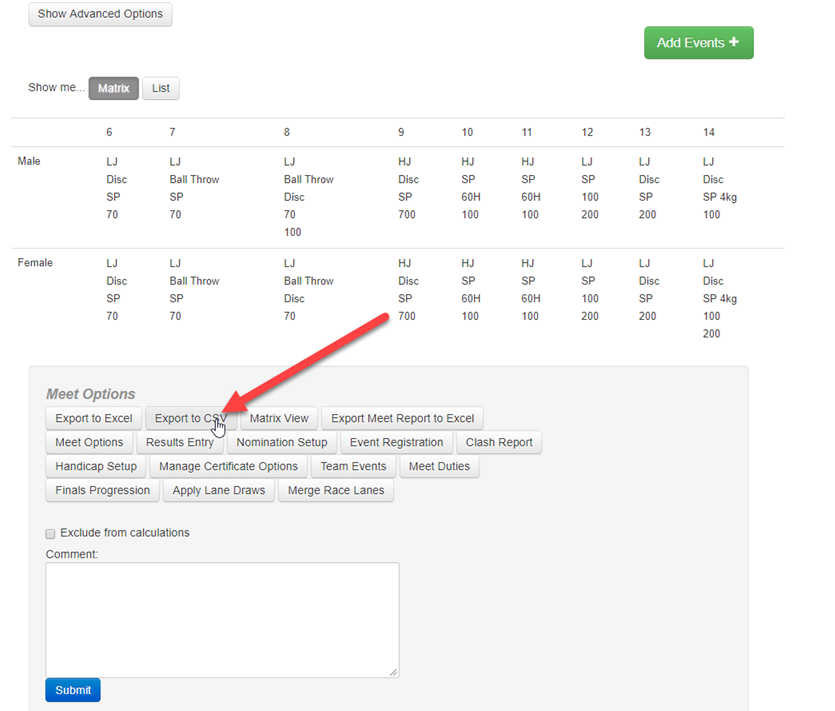Switch the Show me view to List
The image size is (835, 711).
tap(160, 88)
